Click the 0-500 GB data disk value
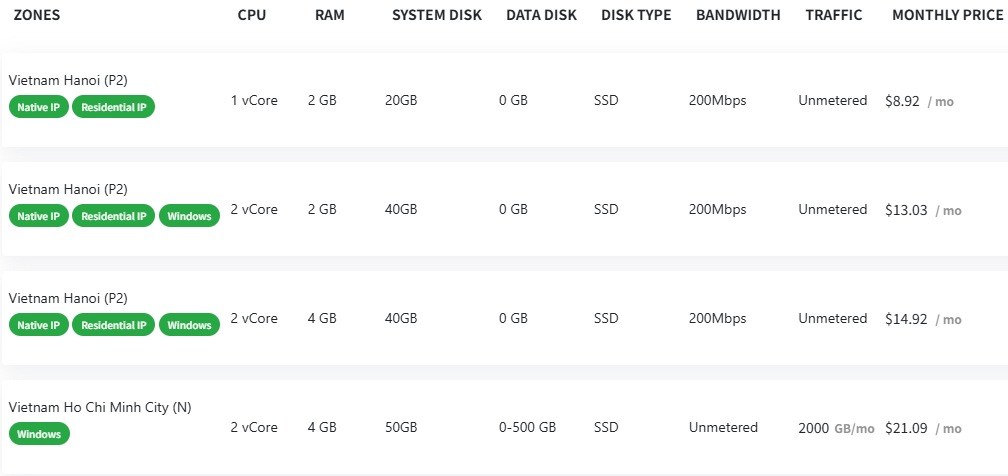This screenshot has height=476, width=1008. [527, 428]
